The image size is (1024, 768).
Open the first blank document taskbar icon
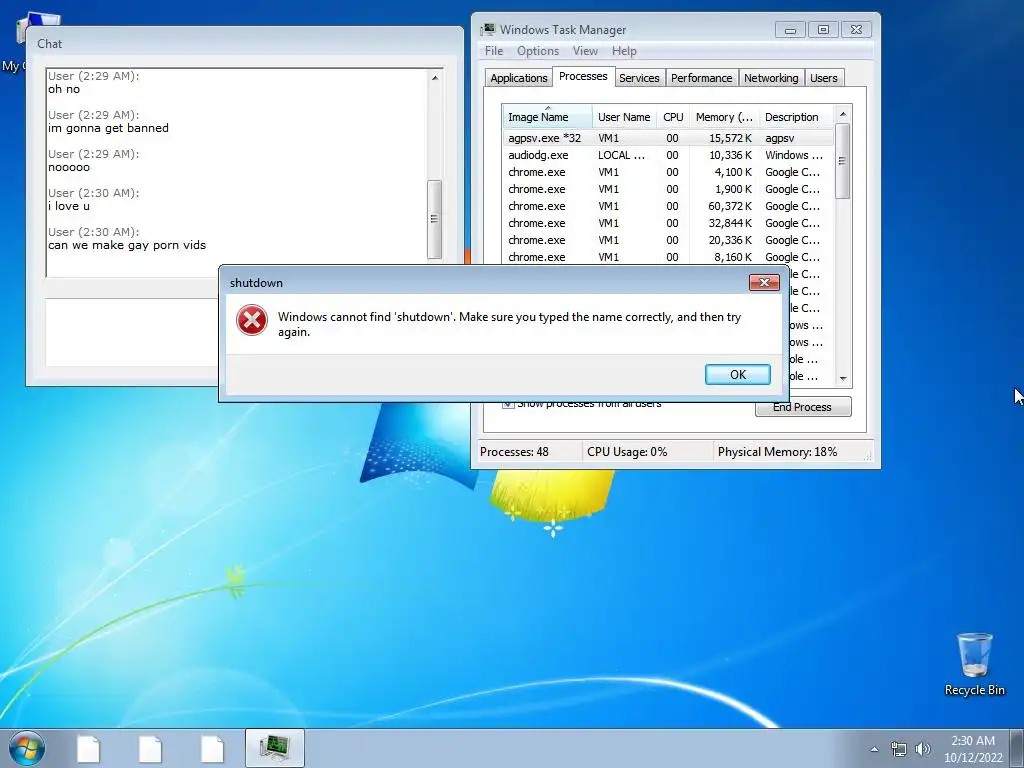[88, 748]
